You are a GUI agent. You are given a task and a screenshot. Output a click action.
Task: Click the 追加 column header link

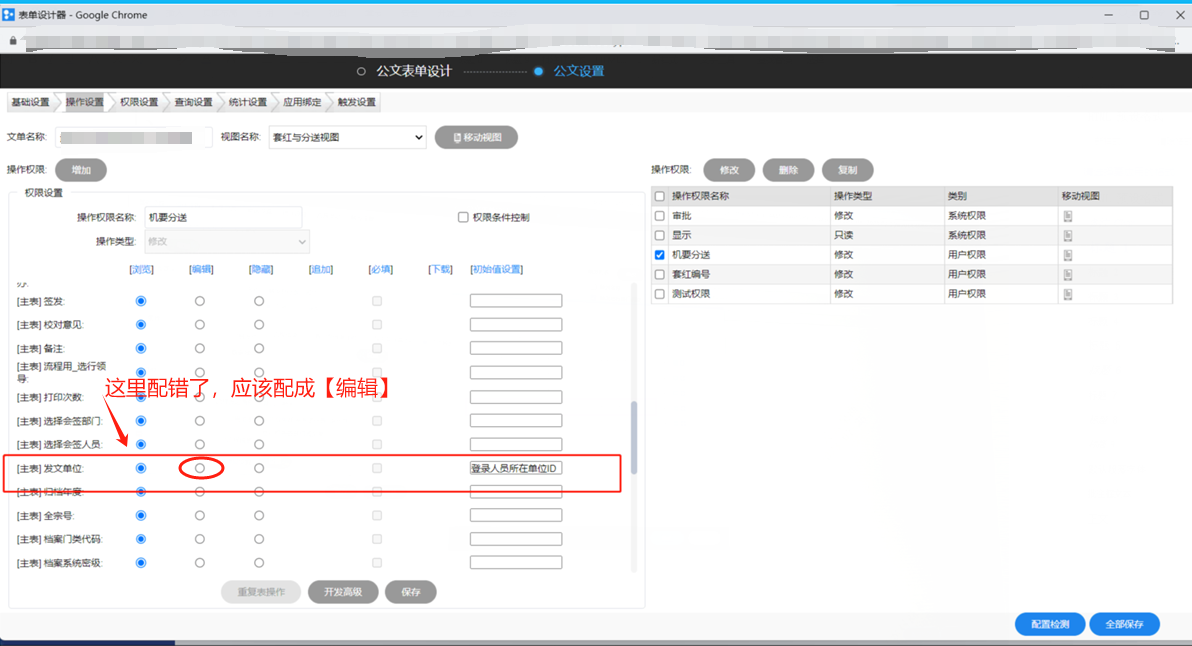pos(321,270)
